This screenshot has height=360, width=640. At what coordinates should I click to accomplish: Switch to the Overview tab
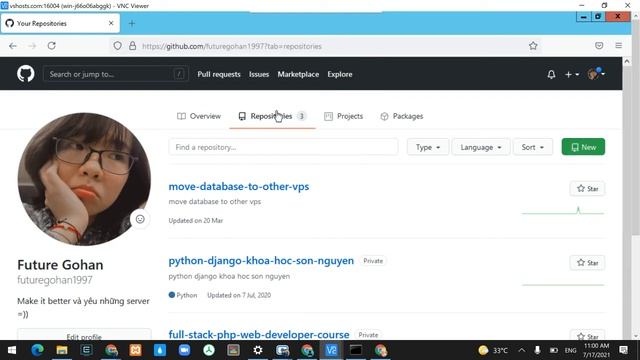pyautogui.click(x=199, y=116)
